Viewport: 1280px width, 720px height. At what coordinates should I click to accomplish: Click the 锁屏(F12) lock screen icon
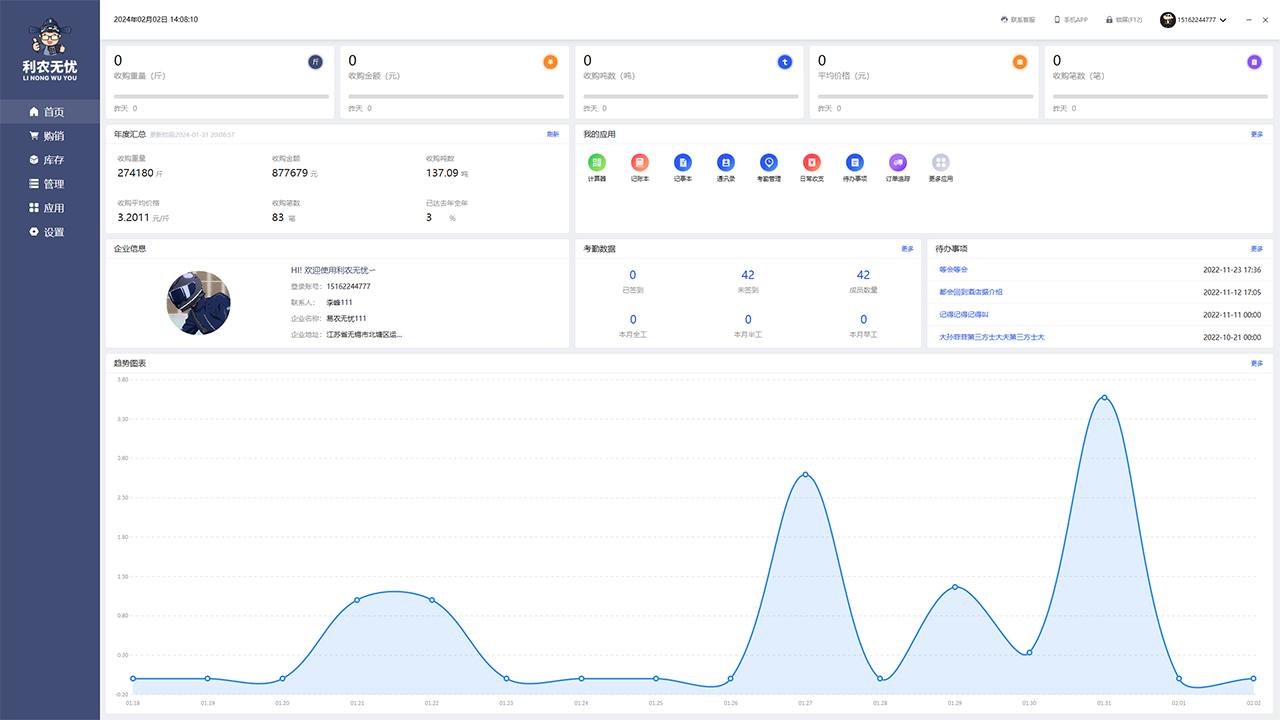1109,20
